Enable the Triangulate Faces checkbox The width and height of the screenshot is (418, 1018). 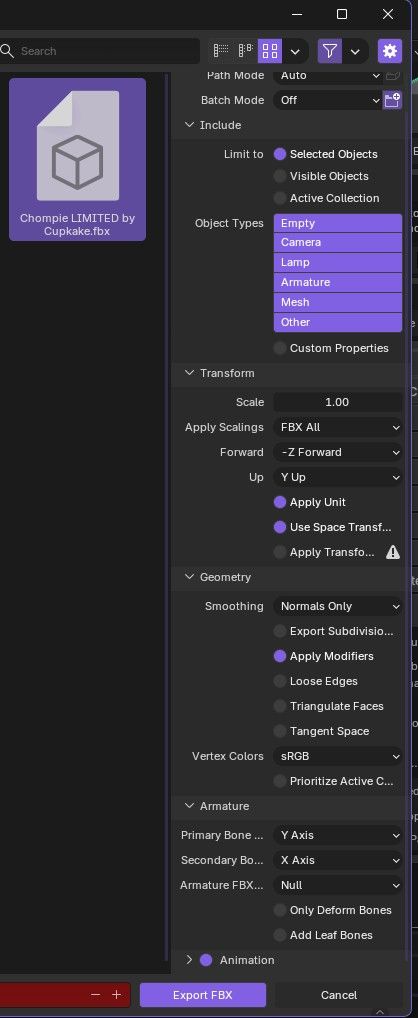pyautogui.click(x=280, y=706)
